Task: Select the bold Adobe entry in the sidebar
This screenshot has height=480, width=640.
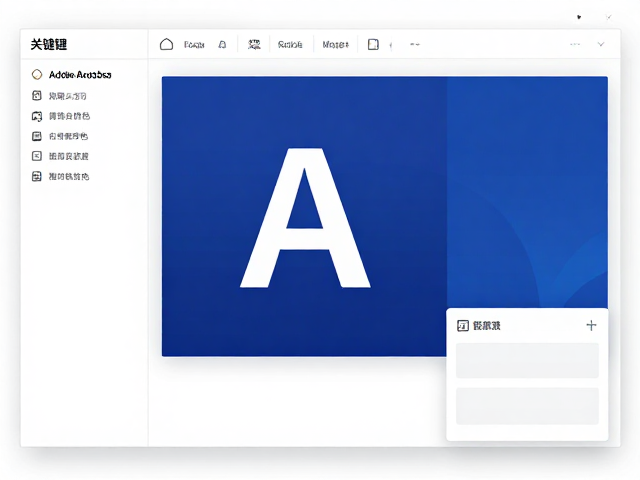Action: pyautogui.click(x=80, y=75)
